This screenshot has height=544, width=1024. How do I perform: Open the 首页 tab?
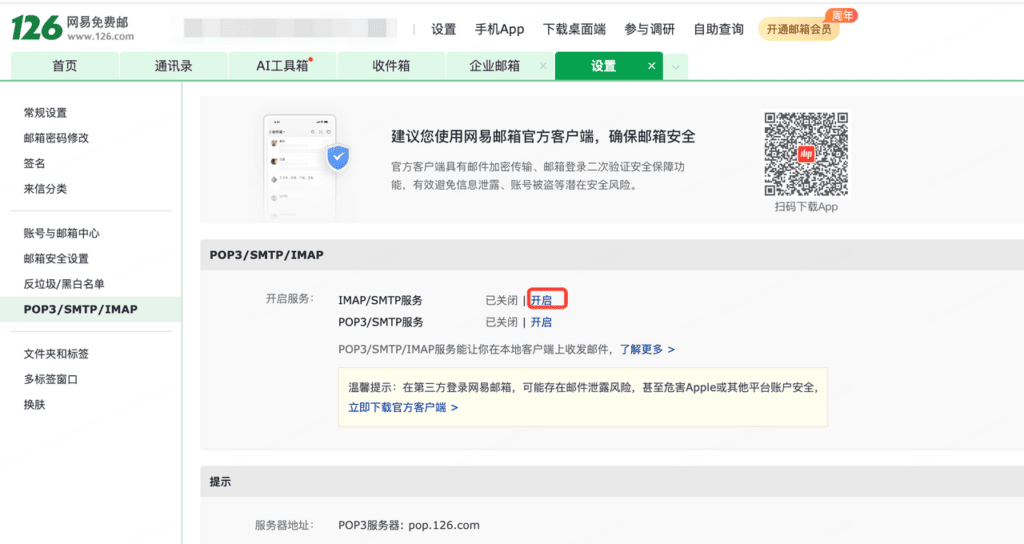tap(65, 66)
